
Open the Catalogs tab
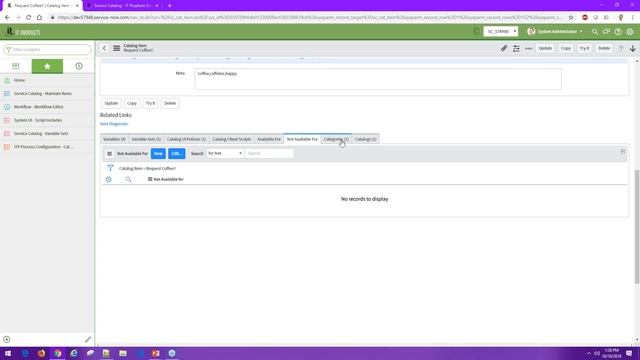pyautogui.click(x=365, y=139)
